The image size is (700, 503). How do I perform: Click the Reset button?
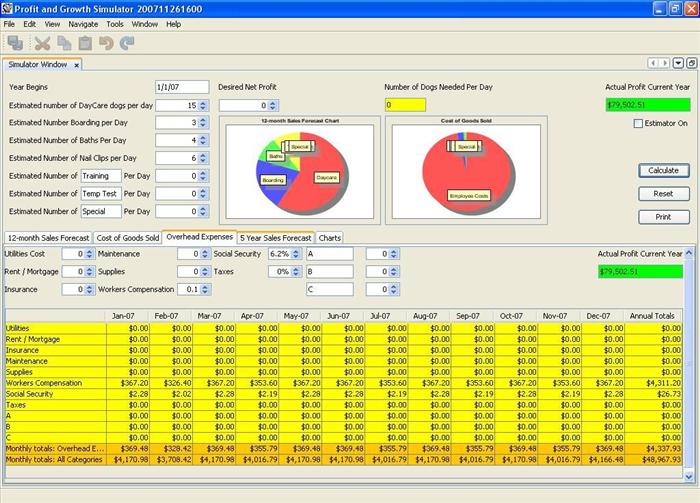(663, 194)
